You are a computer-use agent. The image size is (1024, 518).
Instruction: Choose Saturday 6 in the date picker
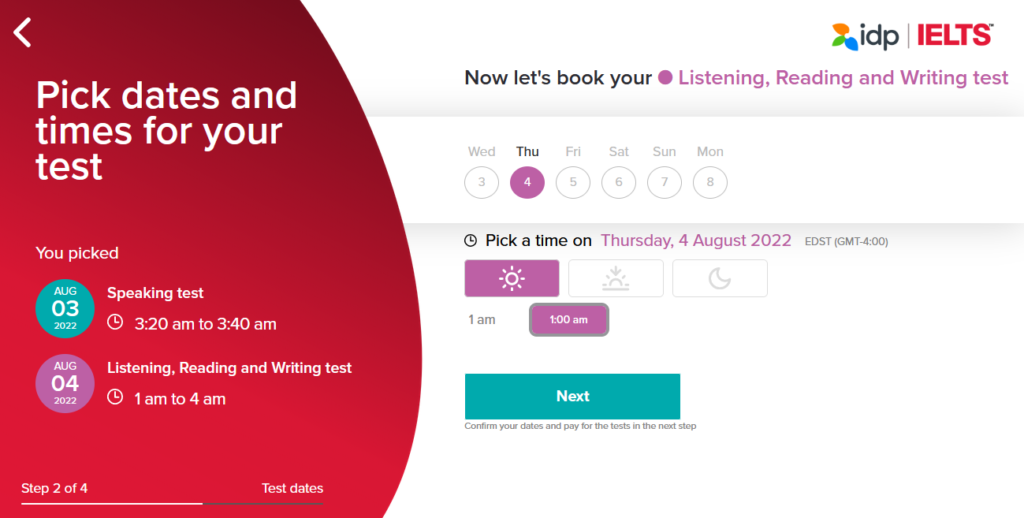[619, 182]
